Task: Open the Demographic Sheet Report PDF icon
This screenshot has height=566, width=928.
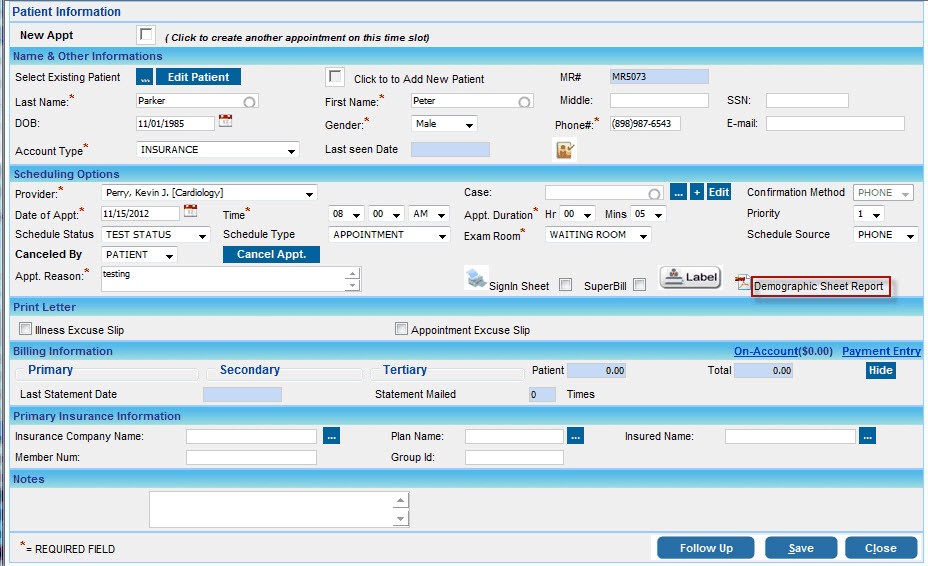Action: coord(742,284)
